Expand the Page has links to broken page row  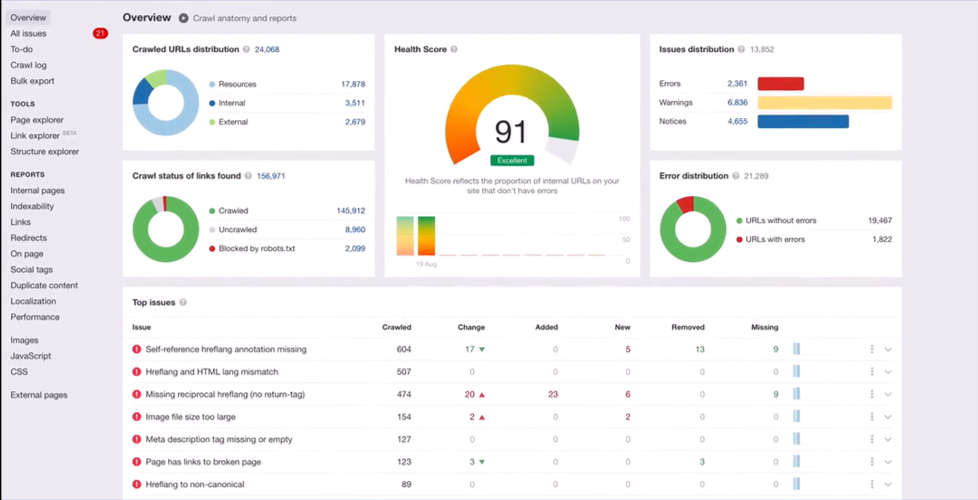888,462
